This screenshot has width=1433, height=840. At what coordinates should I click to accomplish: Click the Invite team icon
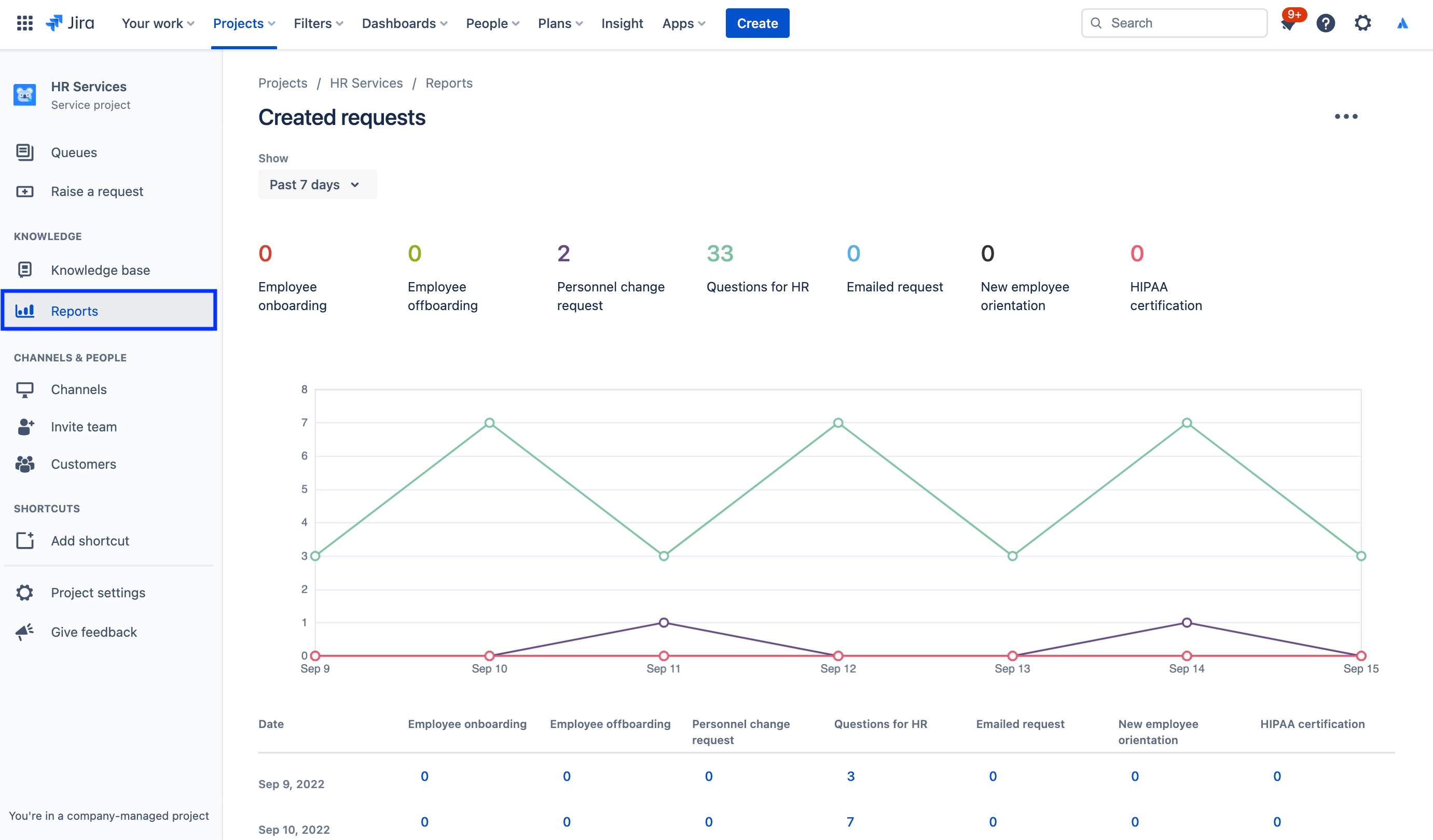tap(25, 426)
